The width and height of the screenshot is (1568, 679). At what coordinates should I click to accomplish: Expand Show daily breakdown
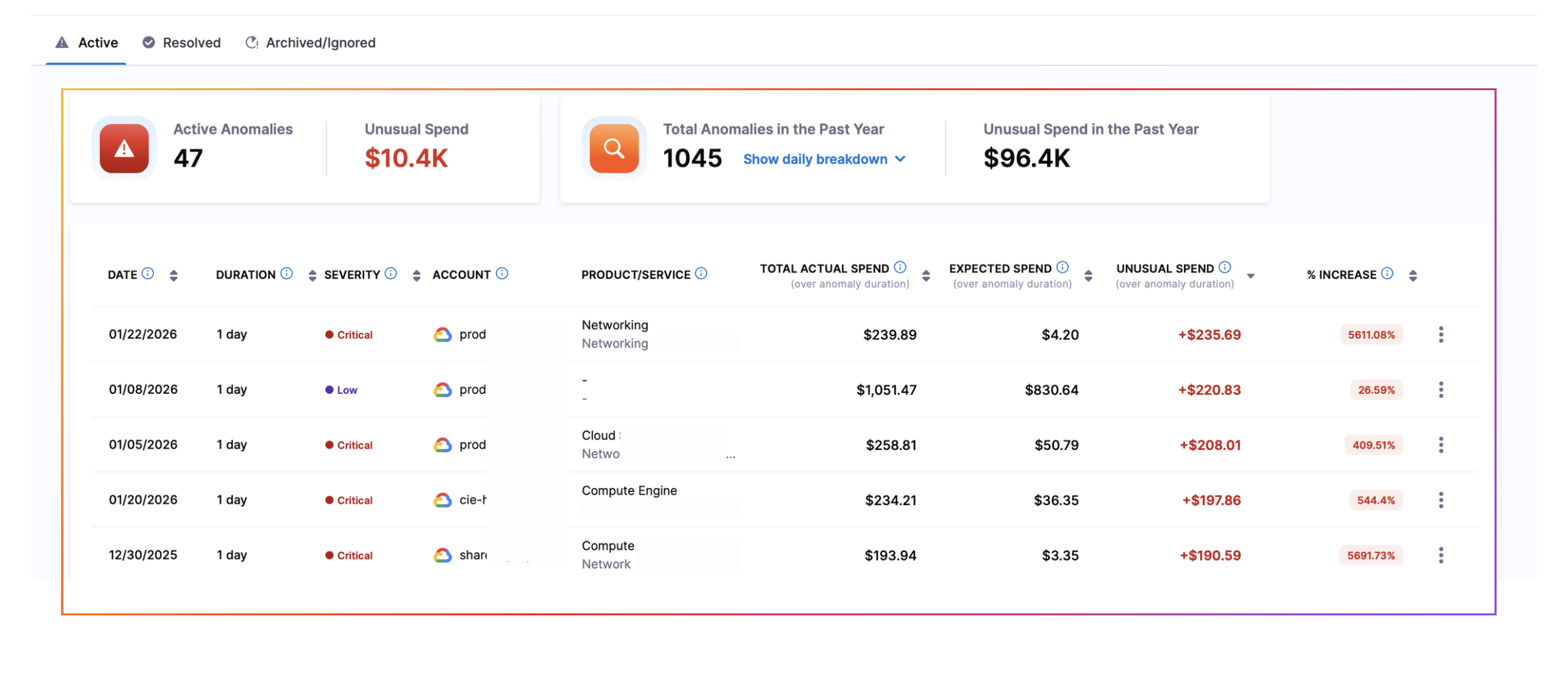pos(824,159)
